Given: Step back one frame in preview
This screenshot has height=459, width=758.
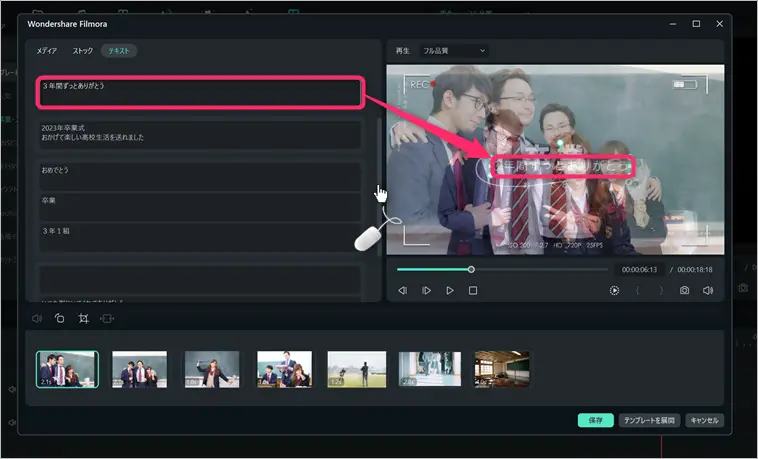Looking at the screenshot, I should click(x=402, y=290).
